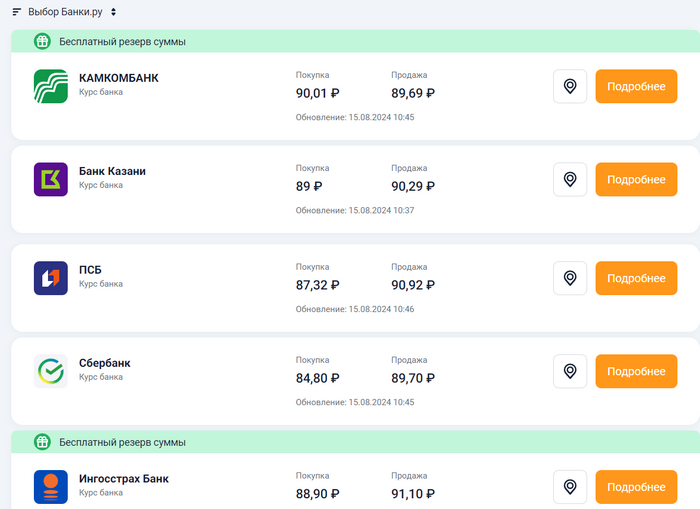
Task: Show КАМКОМБАНК branches on the map
Action: [x=570, y=86]
